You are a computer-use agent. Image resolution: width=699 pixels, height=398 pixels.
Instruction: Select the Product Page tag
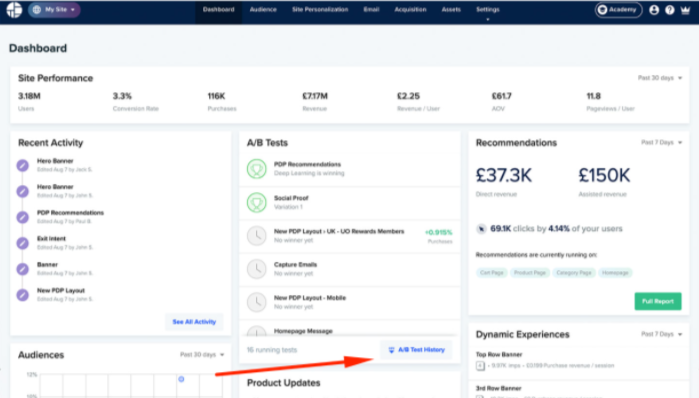click(530, 273)
